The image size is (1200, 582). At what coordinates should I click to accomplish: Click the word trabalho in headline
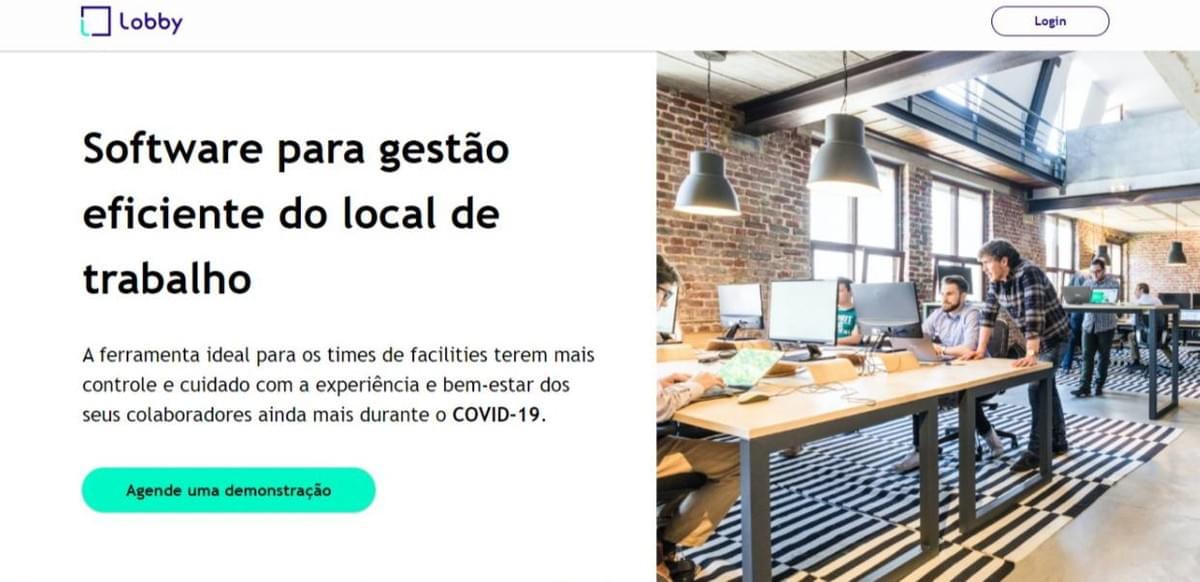coord(167,279)
